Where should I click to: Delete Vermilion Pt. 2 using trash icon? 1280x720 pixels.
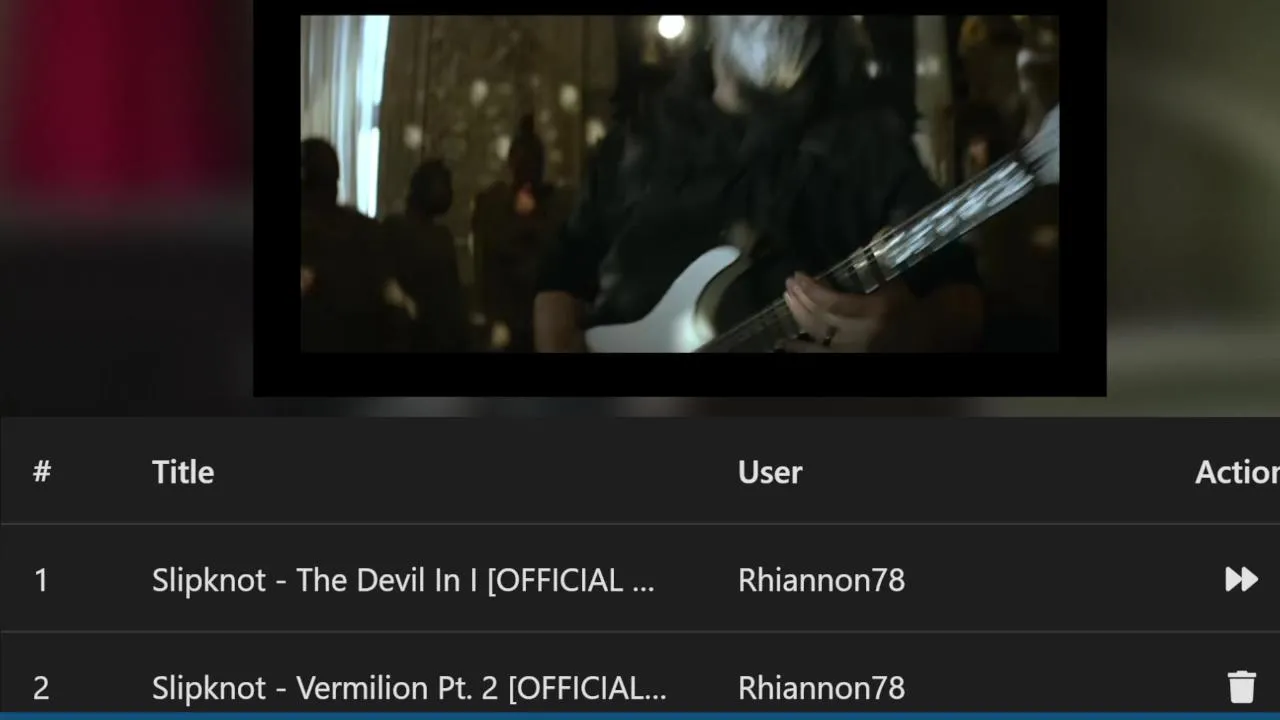click(x=1241, y=687)
